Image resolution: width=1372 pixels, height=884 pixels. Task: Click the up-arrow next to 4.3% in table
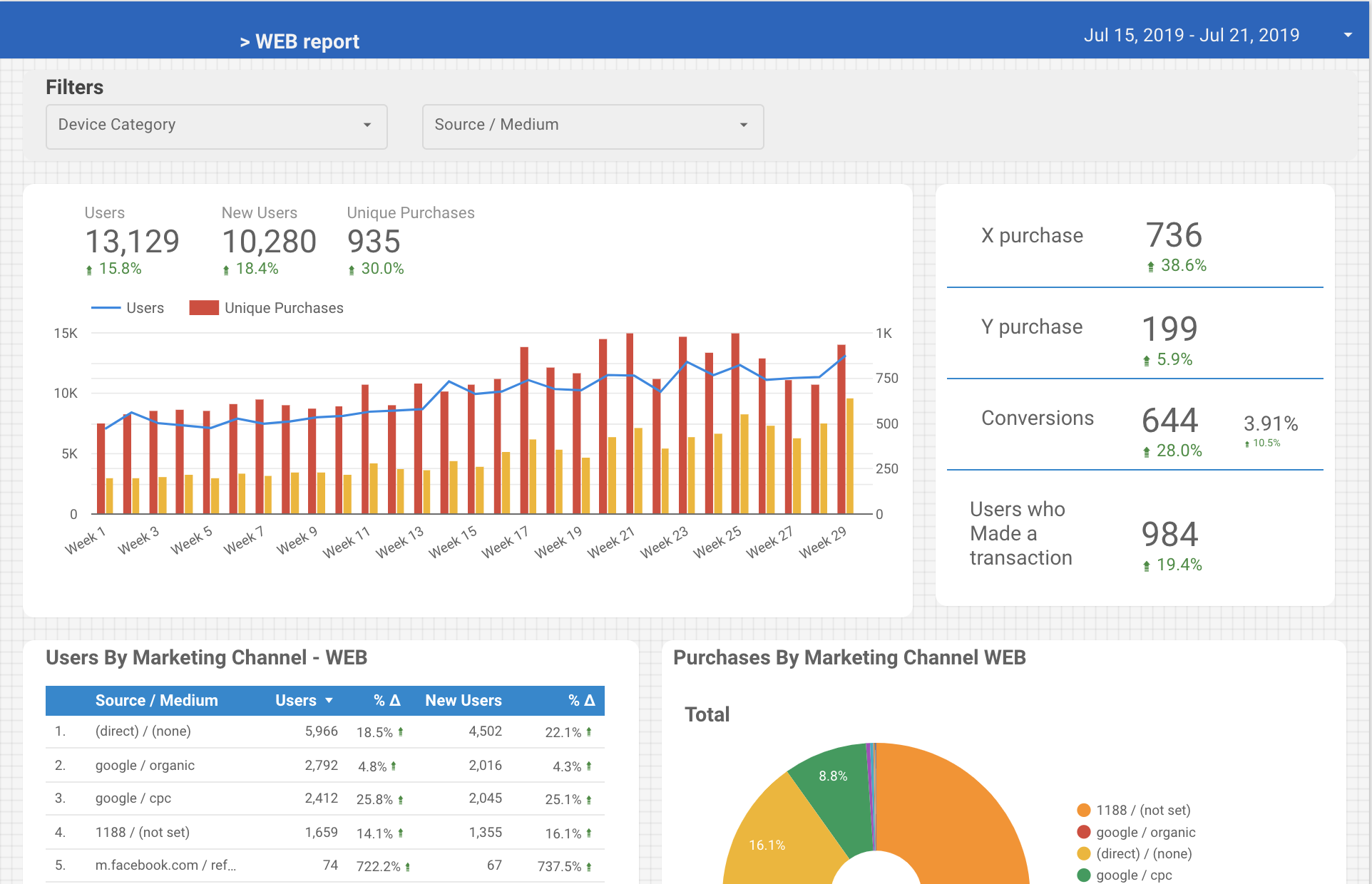coord(589,766)
